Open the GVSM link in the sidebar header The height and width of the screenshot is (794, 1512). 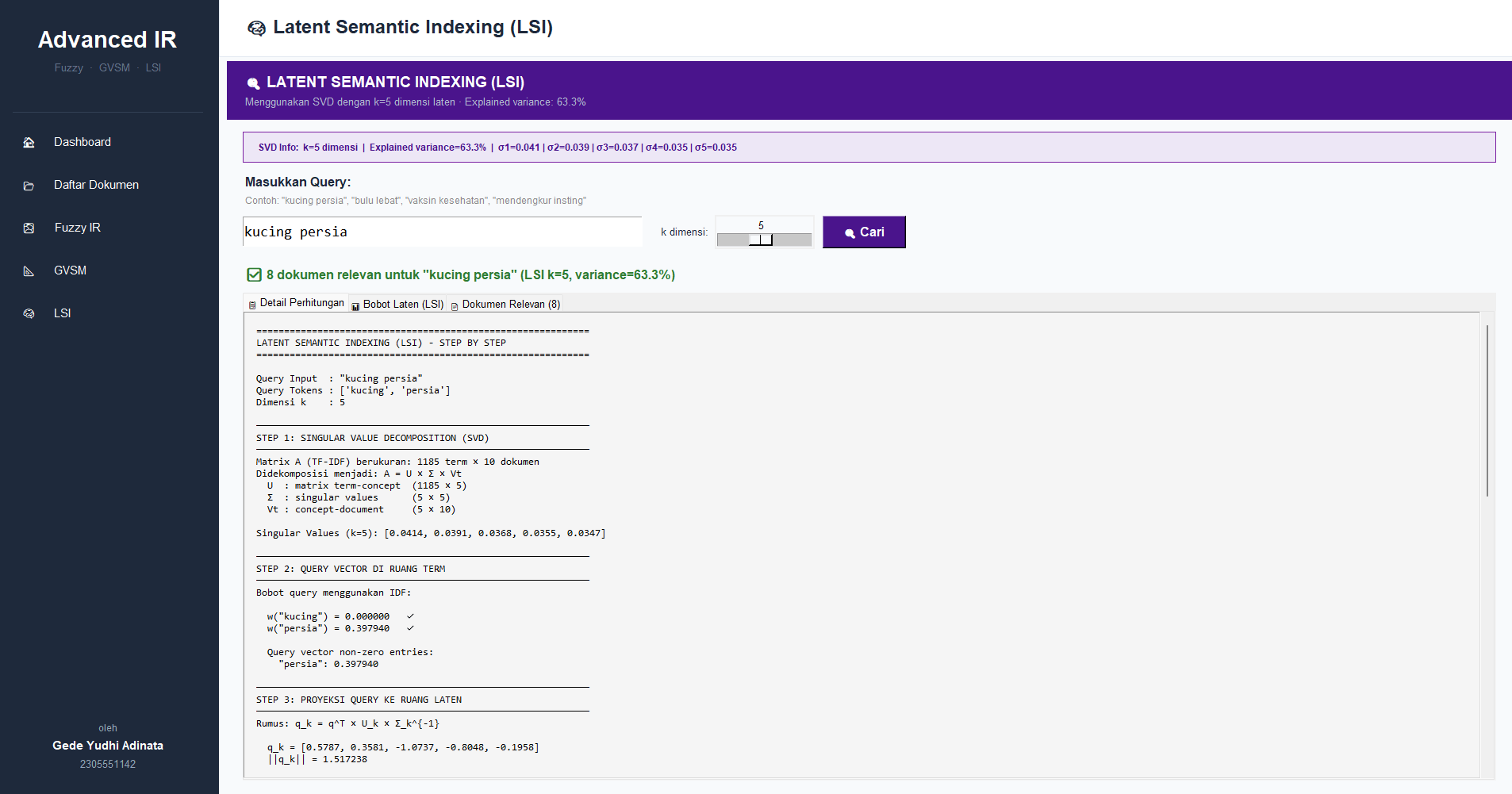click(x=114, y=67)
